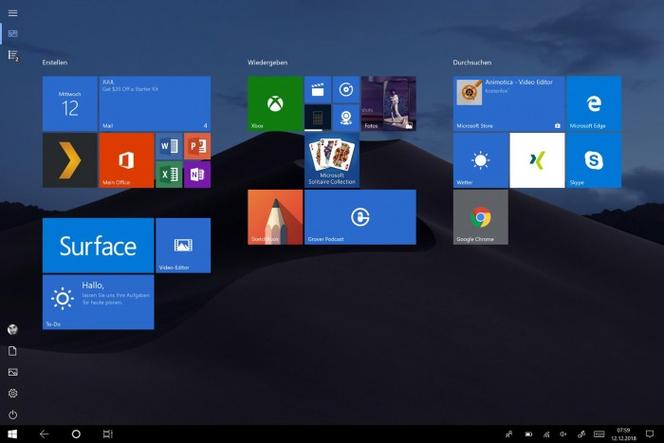This screenshot has height=443, width=664.
Task: Launch Google Chrome from its tile
Action: (481, 217)
